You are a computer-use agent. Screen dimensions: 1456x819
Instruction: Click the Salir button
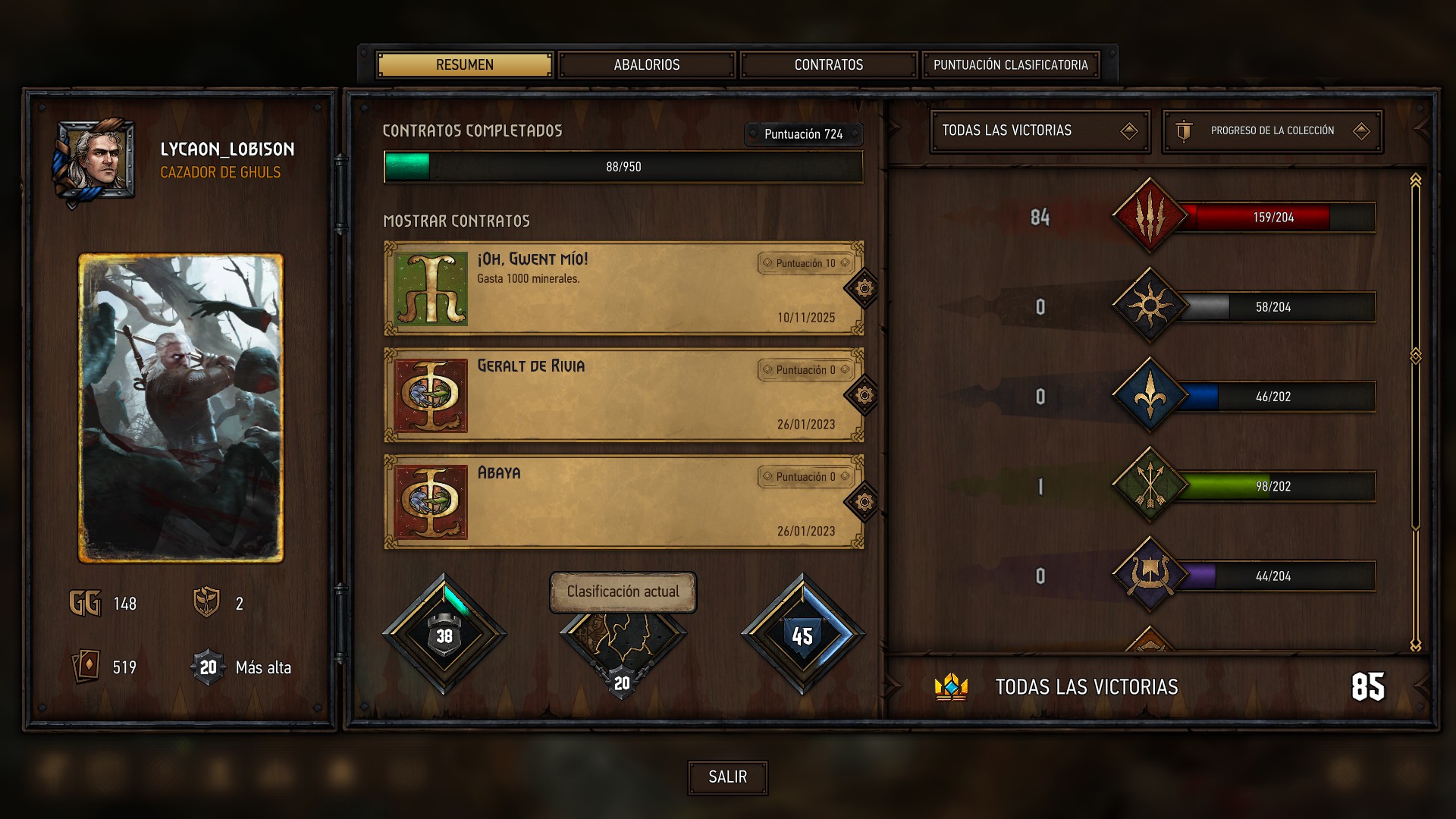[x=728, y=777]
